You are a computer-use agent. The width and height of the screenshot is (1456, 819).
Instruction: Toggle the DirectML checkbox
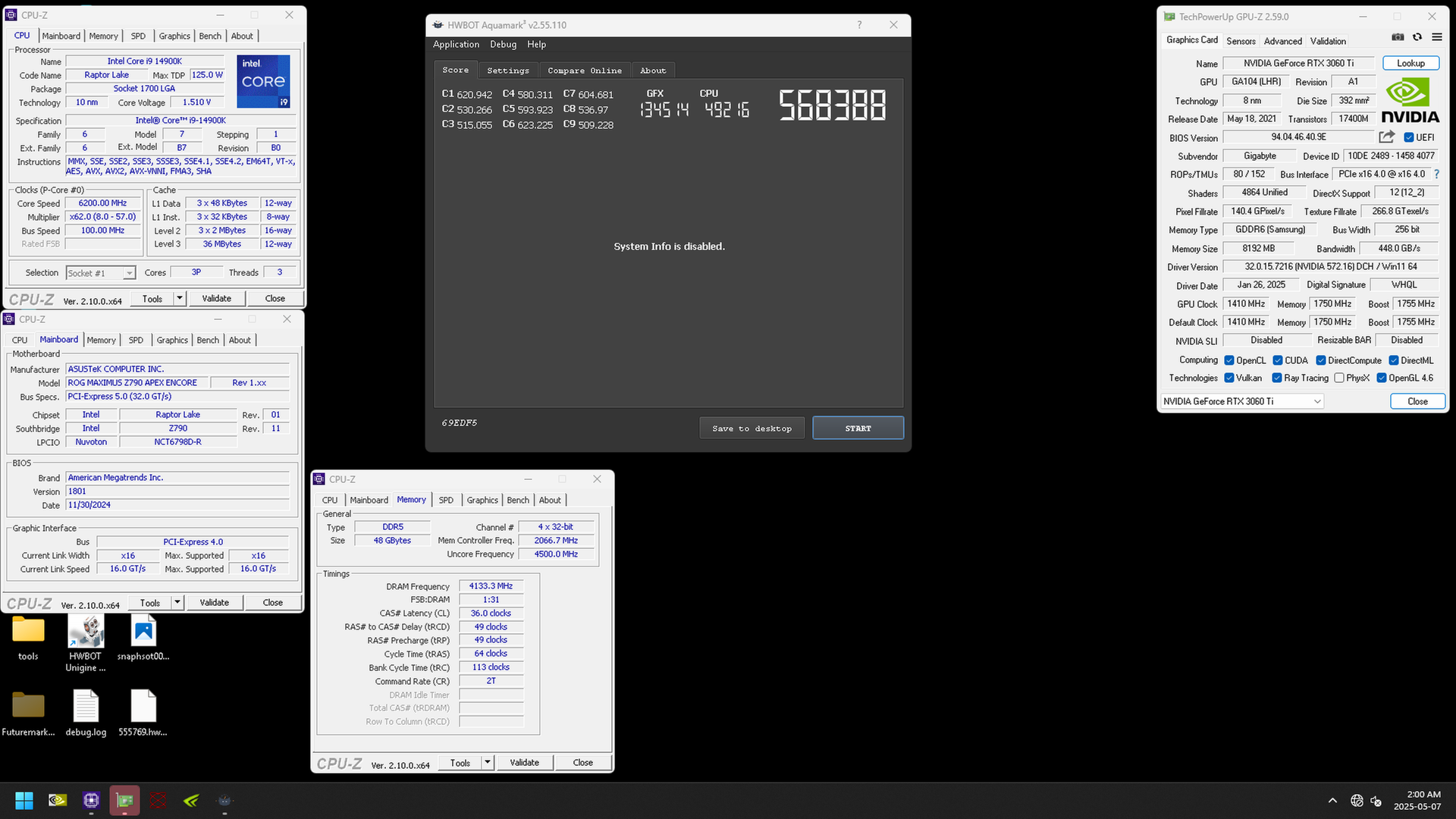[x=1393, y=360]
